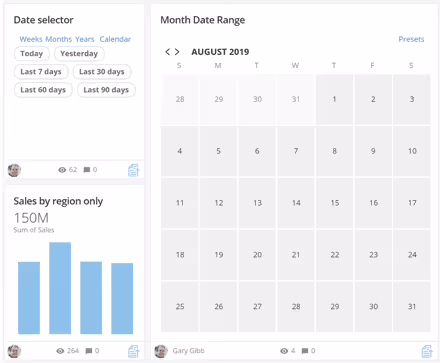The image size is (440, 363).
Task: Choose Last 90 days
Action: 106,90
